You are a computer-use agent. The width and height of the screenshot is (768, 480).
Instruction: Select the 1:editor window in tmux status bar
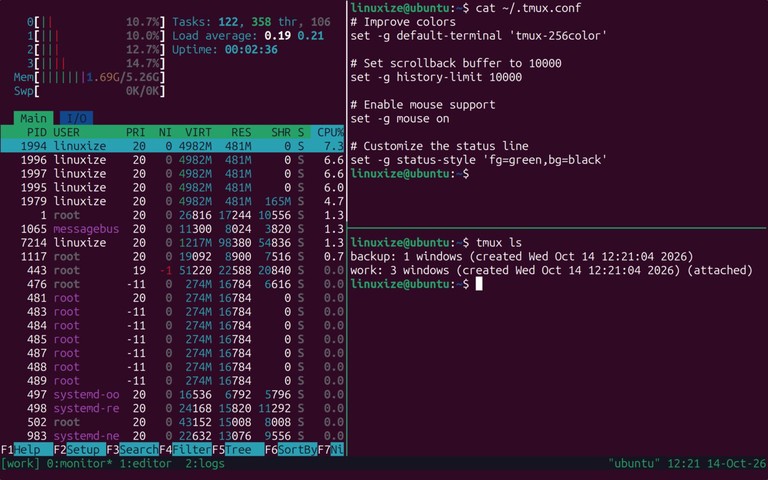[x=145, y=463]
